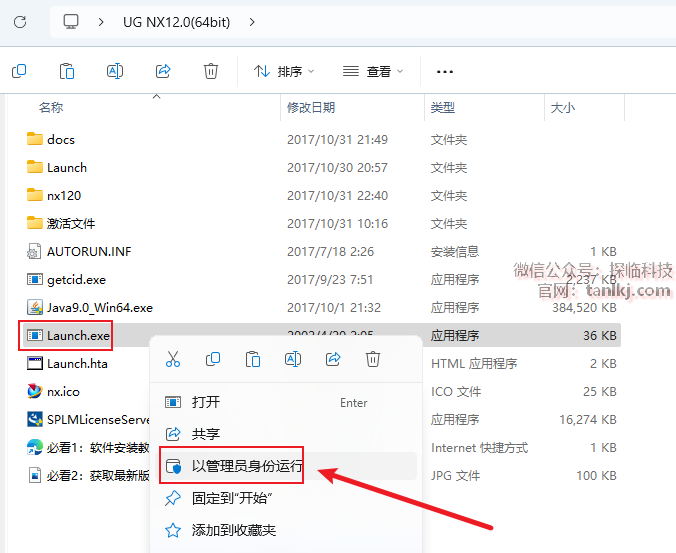Select the docs folder

[x=50, y=140]
